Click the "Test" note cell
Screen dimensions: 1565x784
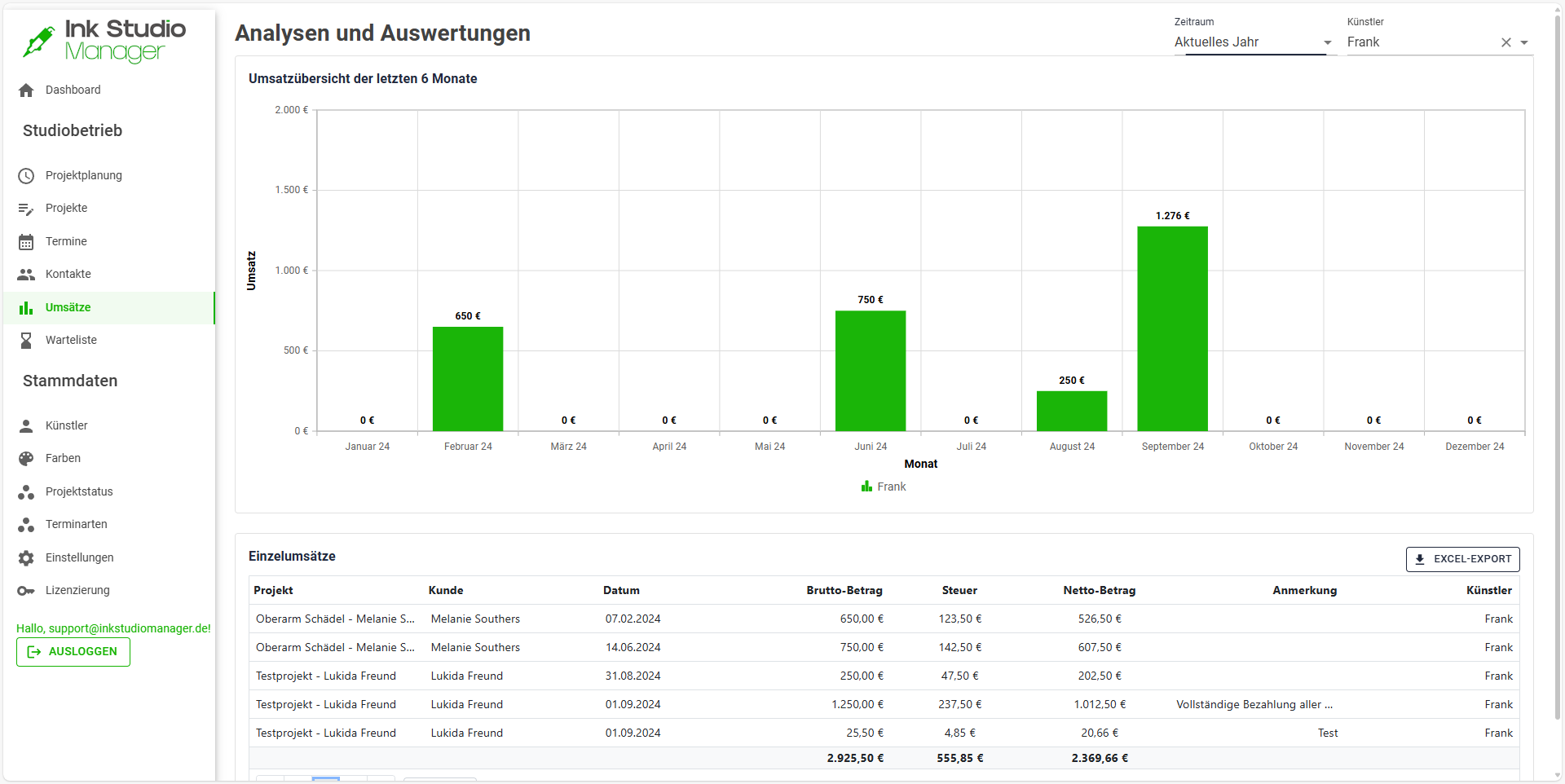click(1328, 733)
